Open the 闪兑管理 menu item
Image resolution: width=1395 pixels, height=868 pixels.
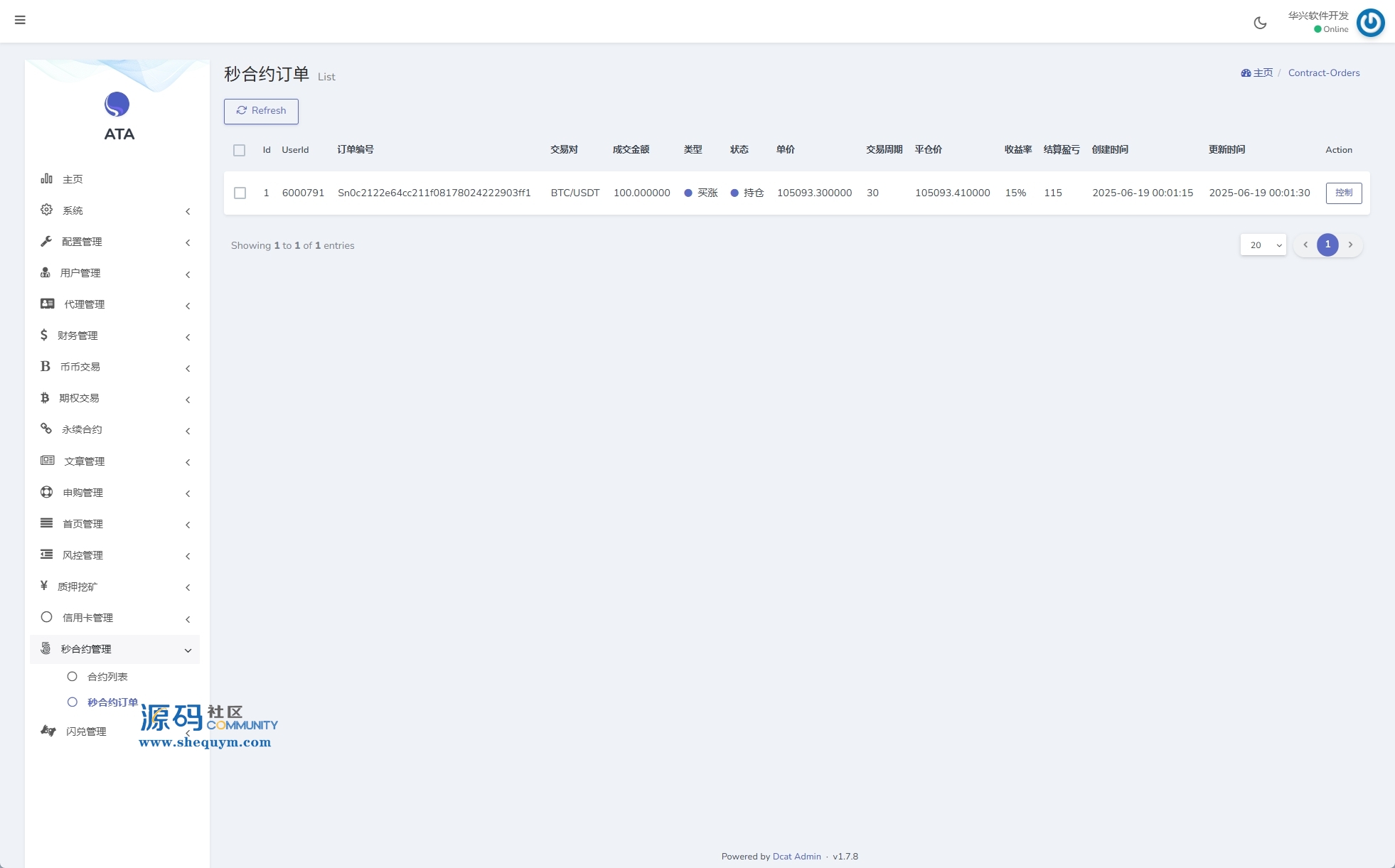(x=85, y=732)
